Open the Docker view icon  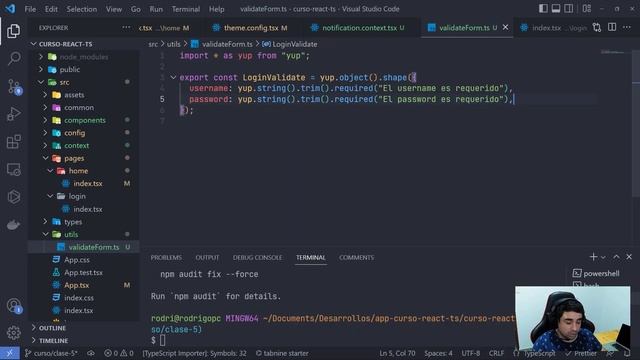tap(13, 224)
